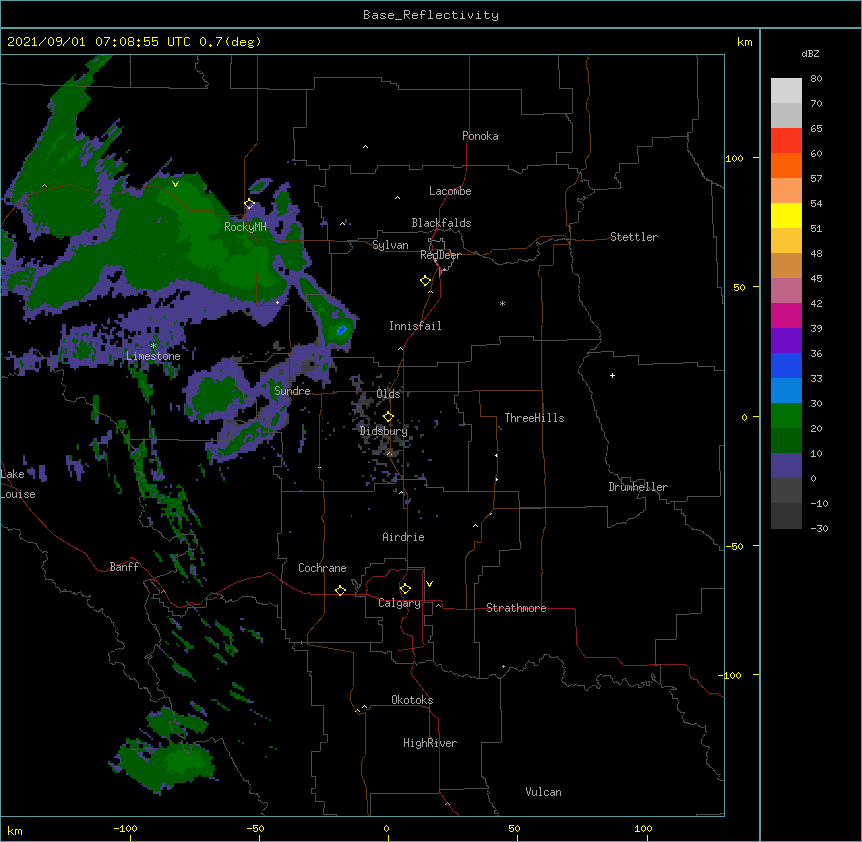Click the 80 value in dBZ legend

[x=816, y=79]
